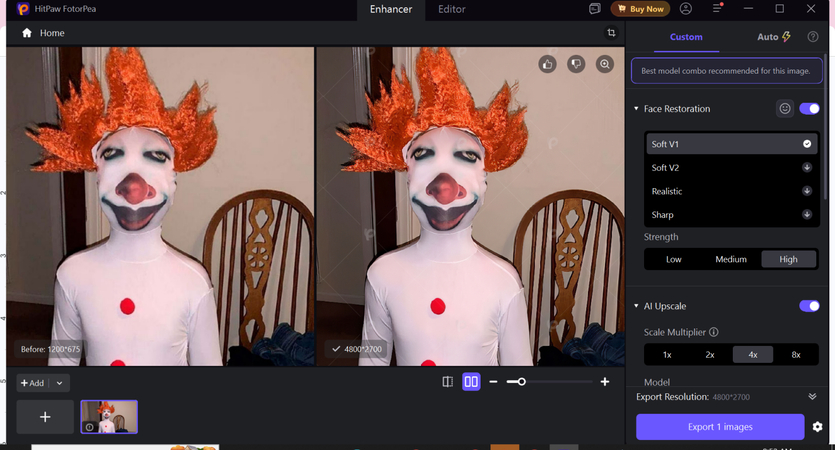835x450 pixels.
Task: Click the Export Resolution 4800*2700 value
Action: tap(731, 397)
